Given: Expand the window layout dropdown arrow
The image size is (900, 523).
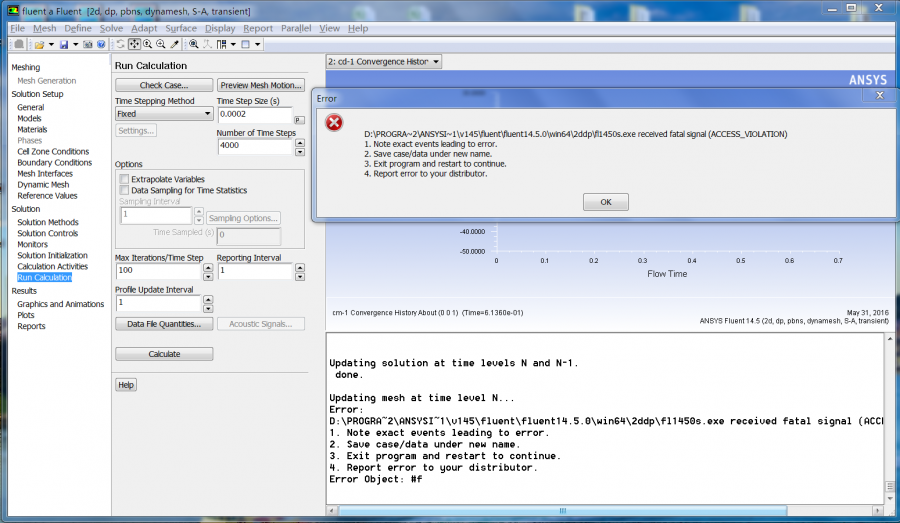Looking at the screenshot, I should 233,44.
